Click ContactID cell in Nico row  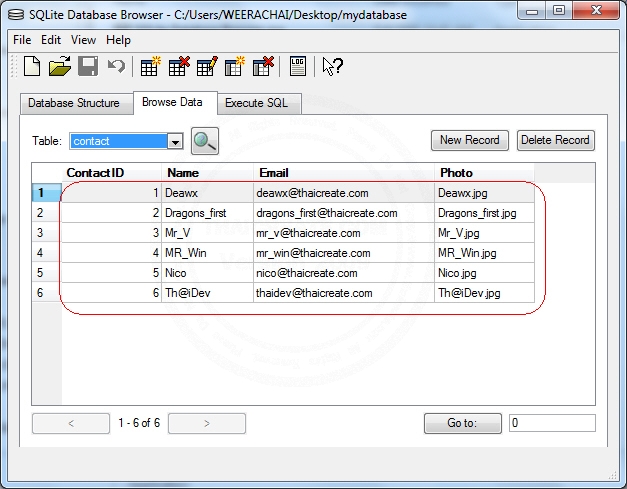click(x=112, y=273)
